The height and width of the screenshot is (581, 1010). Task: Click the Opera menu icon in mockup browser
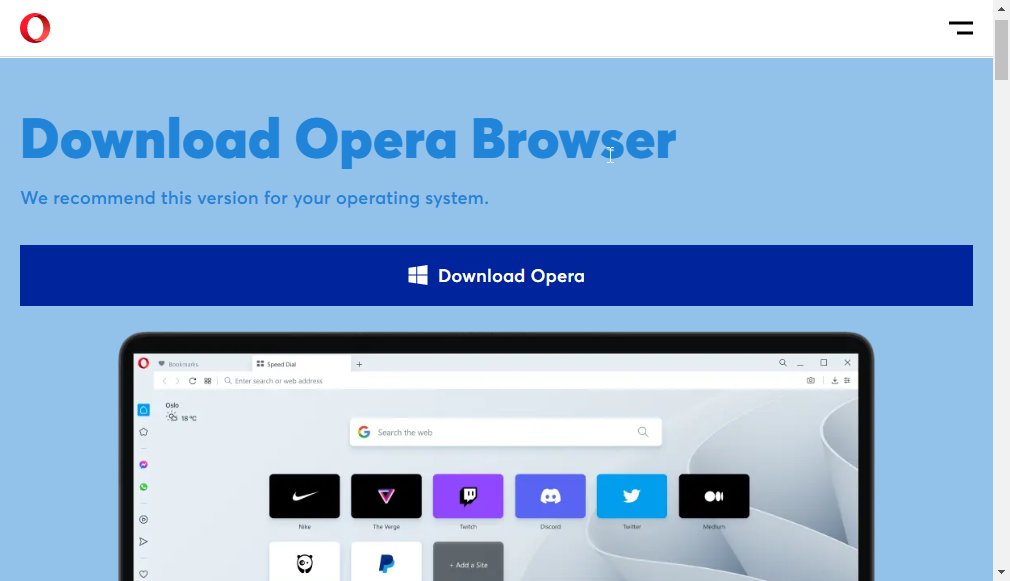[144, 363]
